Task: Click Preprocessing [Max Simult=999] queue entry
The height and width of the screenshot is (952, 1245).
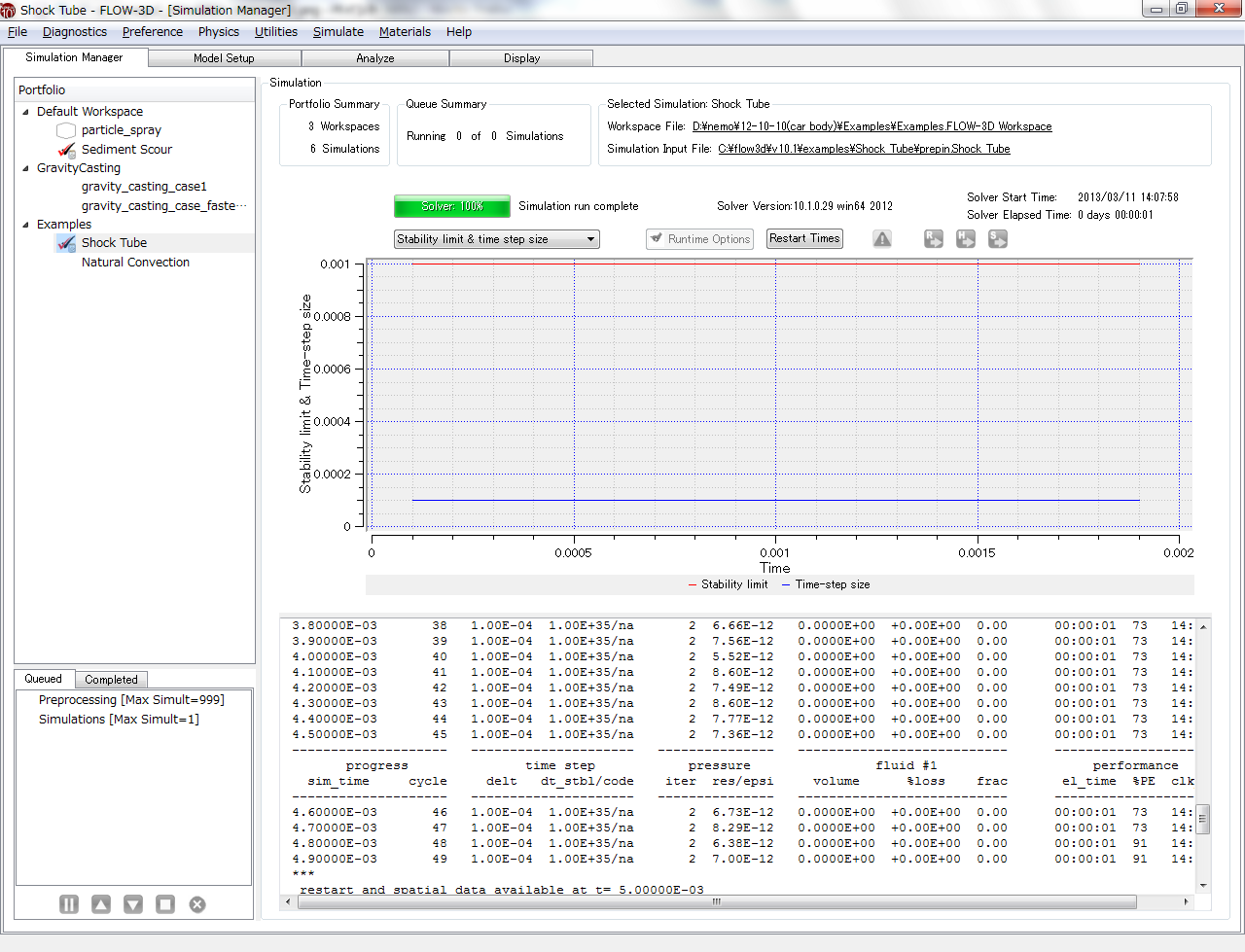Action: (x=131, y=700)
